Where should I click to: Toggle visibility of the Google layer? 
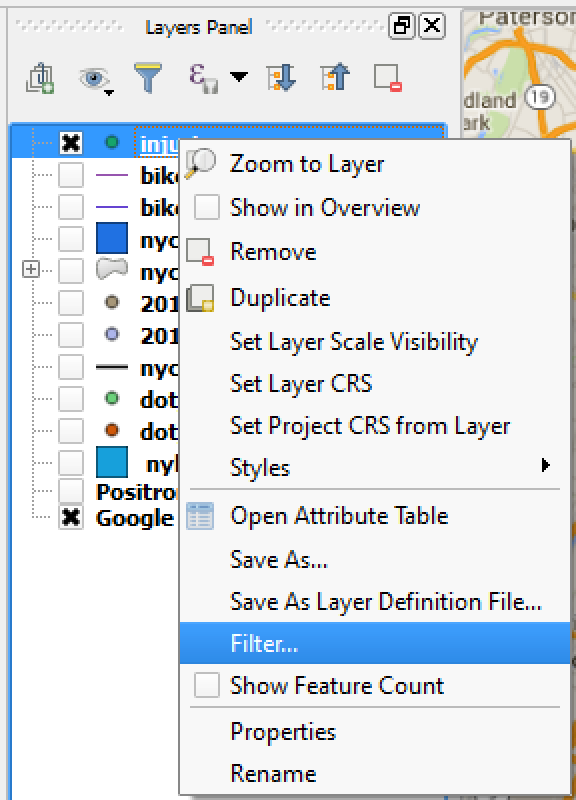point(70,518)
